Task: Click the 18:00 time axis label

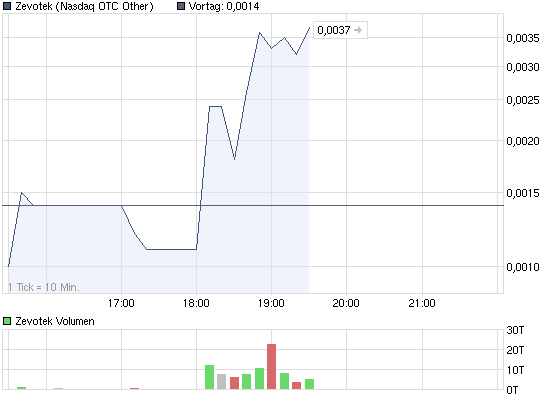Action: tap(196, 303)
